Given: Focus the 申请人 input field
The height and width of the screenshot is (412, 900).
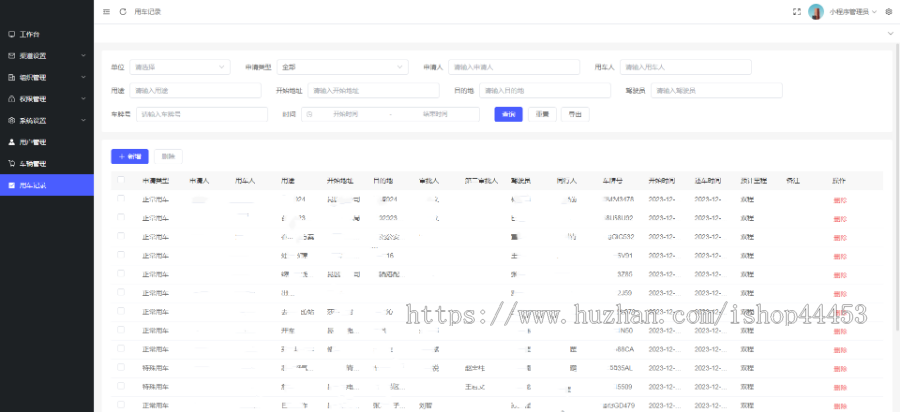Looking at the screenshot, I should pos(514,67).
